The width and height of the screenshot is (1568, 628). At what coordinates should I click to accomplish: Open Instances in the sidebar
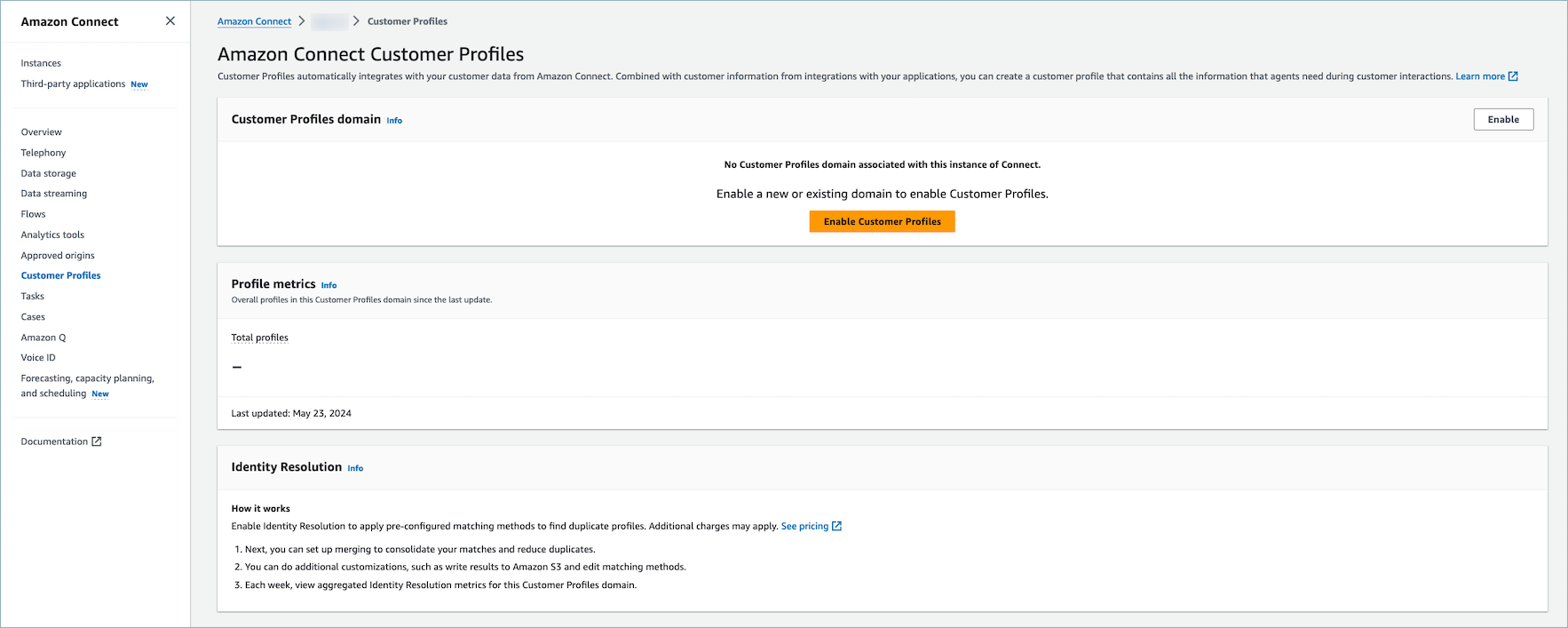click(41, 63)
